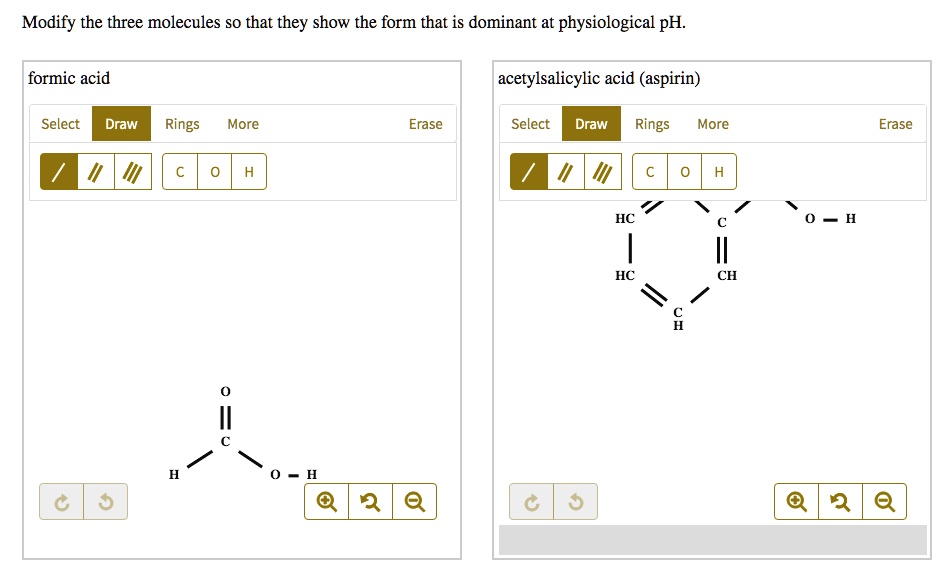
Task: Switch to Draw mode in aspirin editor
Action: point(591,124)
